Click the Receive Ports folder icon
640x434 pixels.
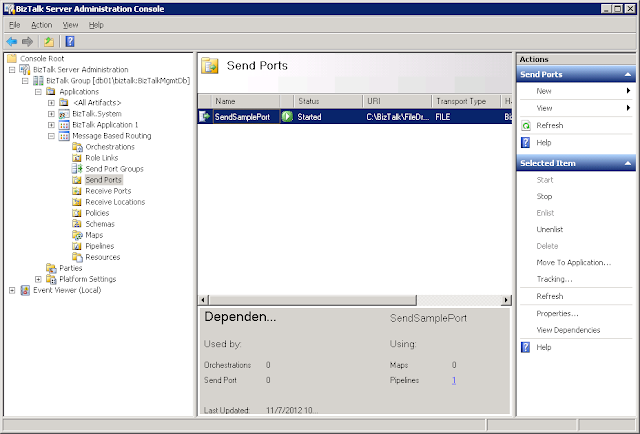(77, 191)
